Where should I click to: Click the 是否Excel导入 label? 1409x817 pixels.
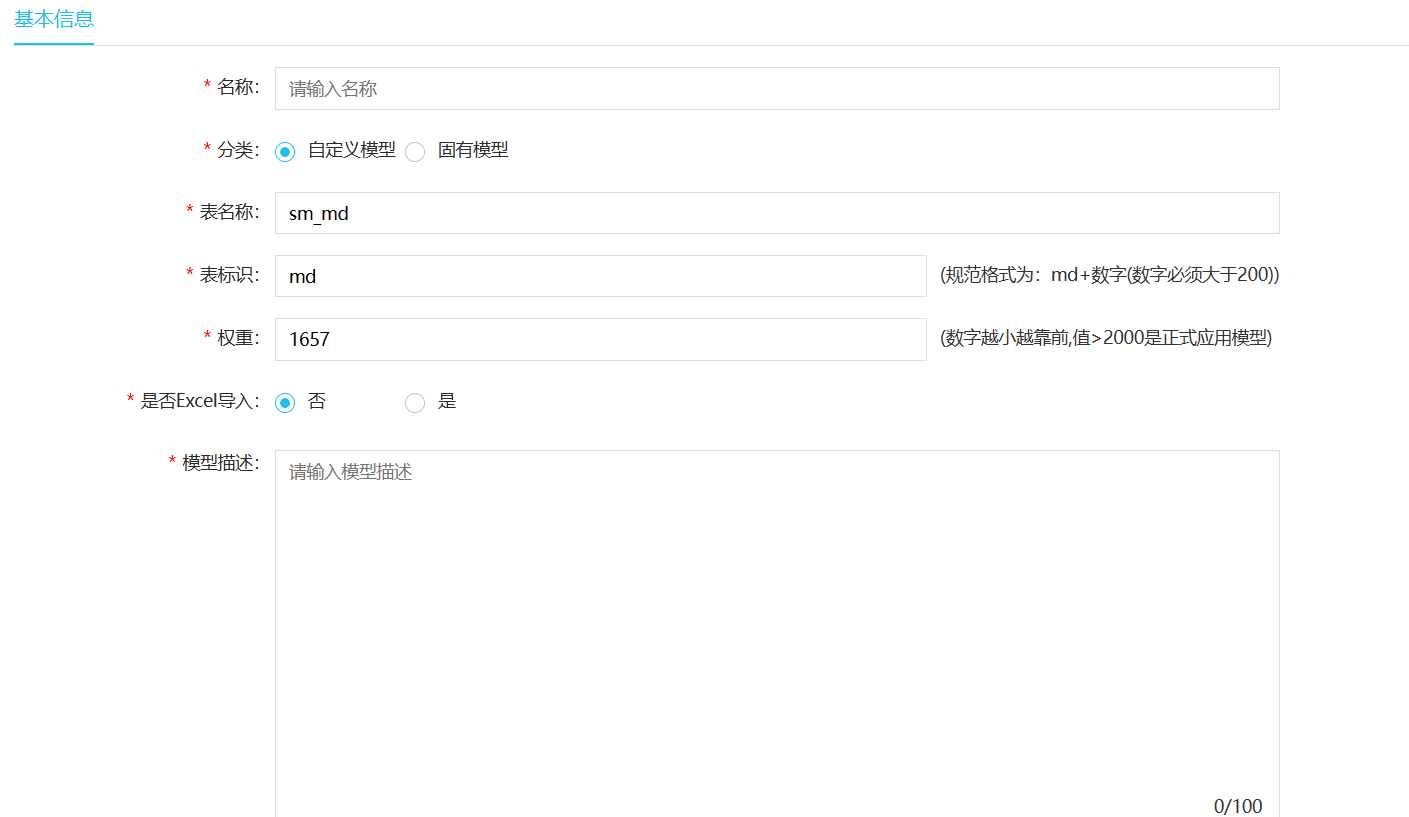click(x=199, y=401)
